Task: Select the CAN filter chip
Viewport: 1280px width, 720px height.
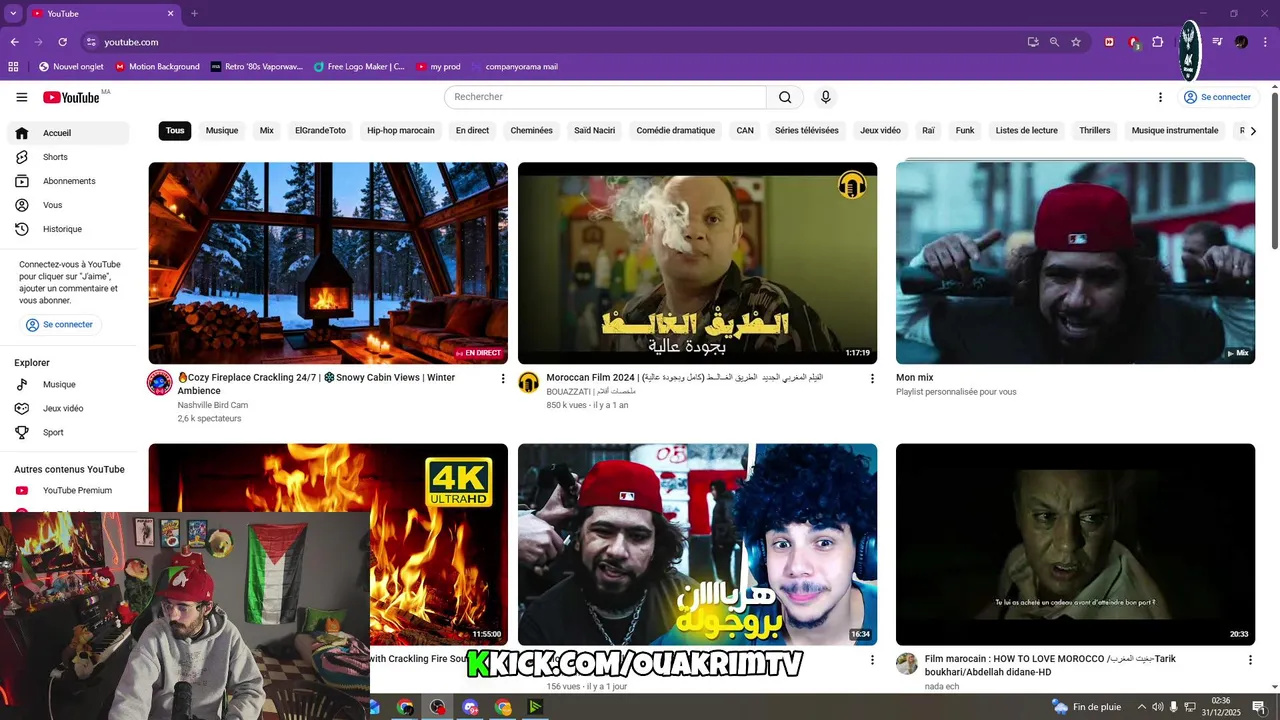Action: (x=745, y=131)
